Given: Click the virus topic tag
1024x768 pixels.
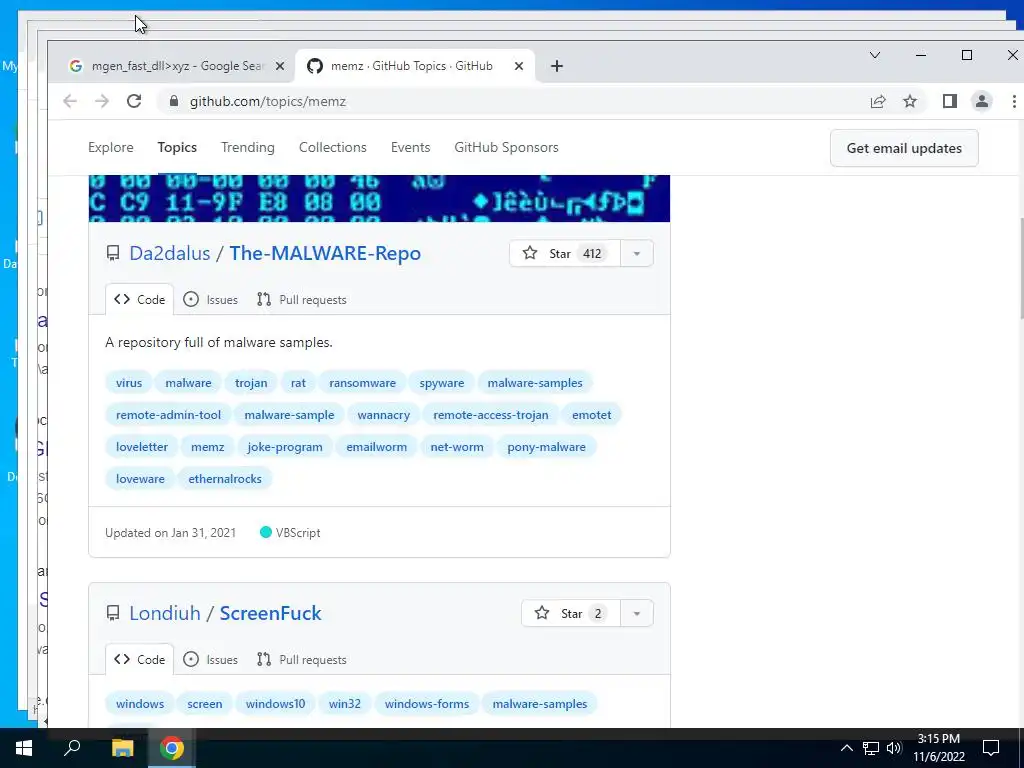Looking at the screenshot, I should coord(129,383).
